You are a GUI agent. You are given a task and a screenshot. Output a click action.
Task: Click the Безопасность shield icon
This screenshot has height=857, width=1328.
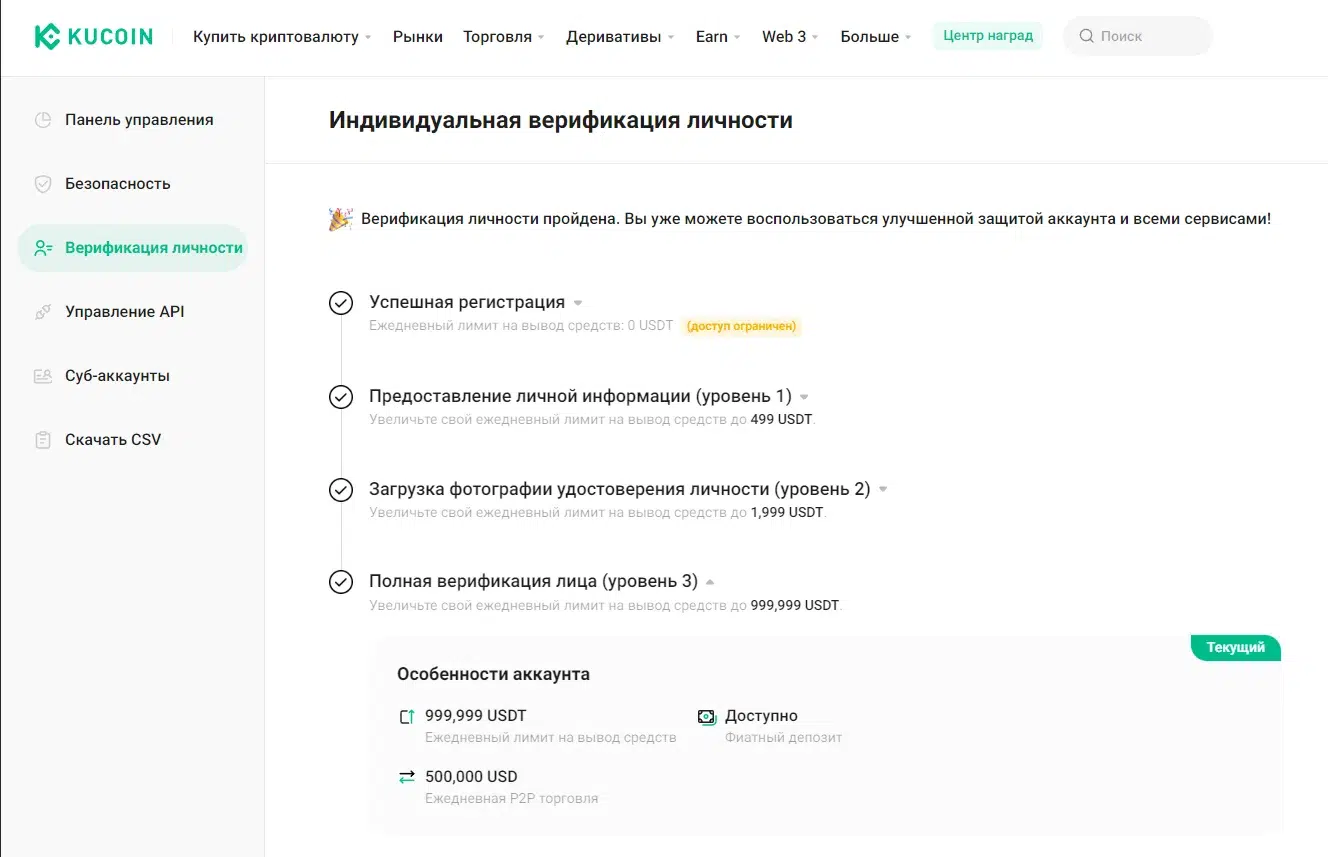(43, 184)
